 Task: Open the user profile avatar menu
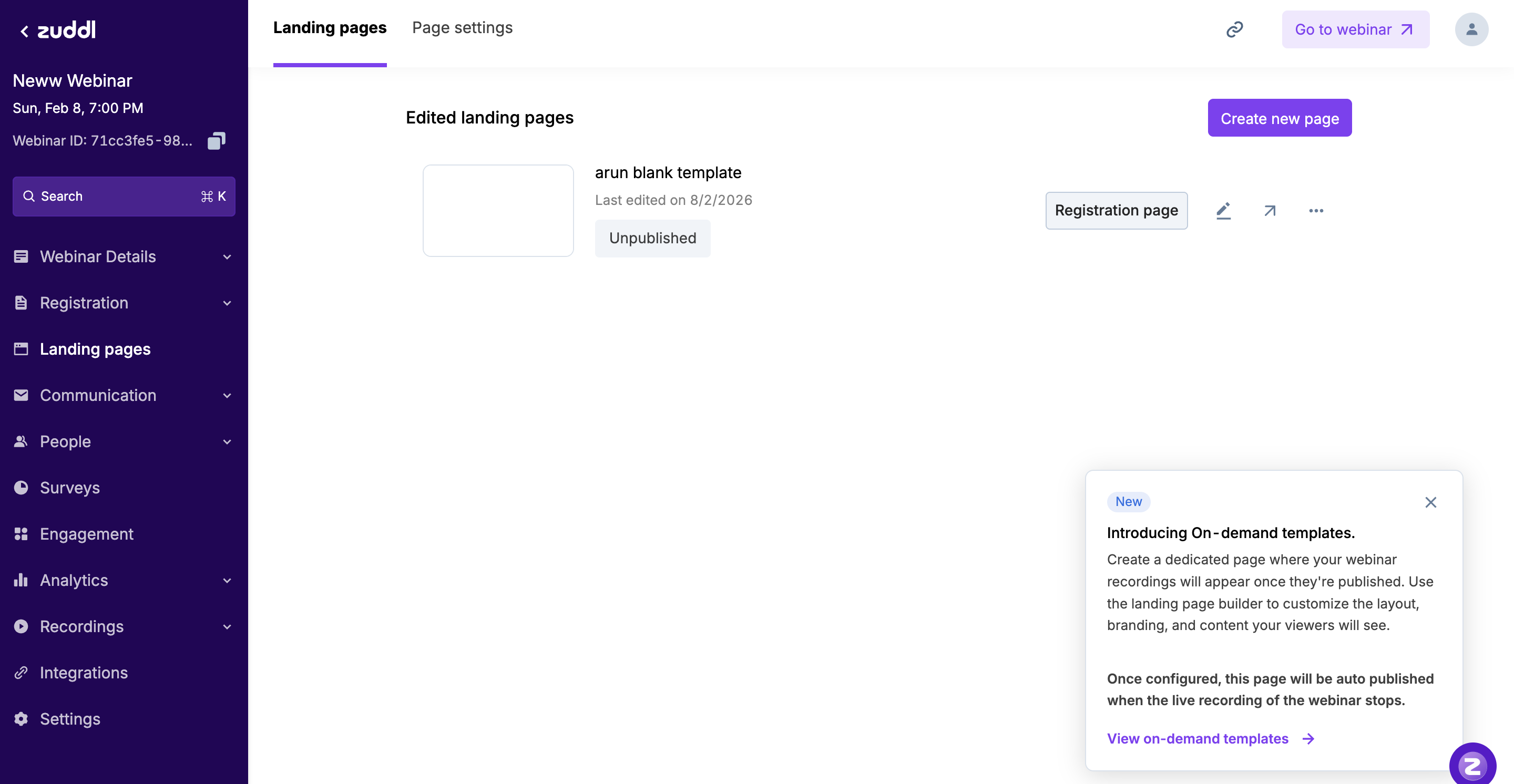[1471, 29]
